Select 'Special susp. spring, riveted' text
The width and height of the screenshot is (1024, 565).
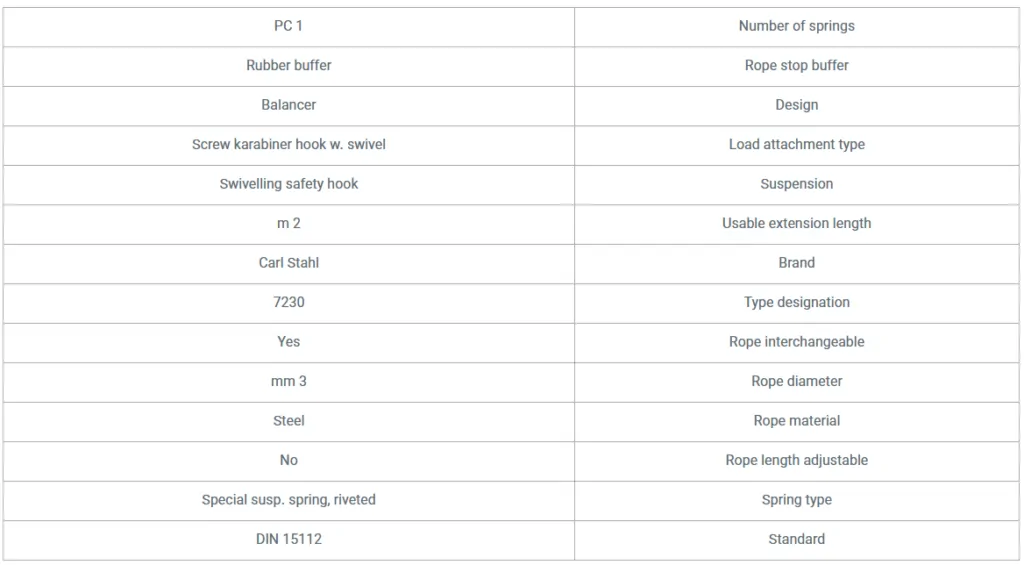click(289, 500)
